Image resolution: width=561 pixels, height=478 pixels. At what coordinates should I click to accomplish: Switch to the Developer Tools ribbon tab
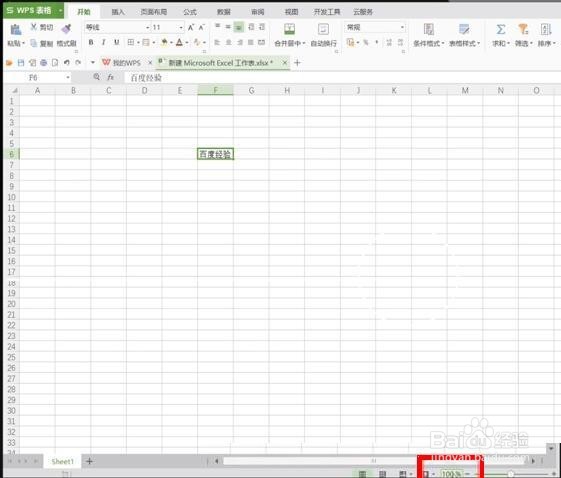[x=327, y=12]
